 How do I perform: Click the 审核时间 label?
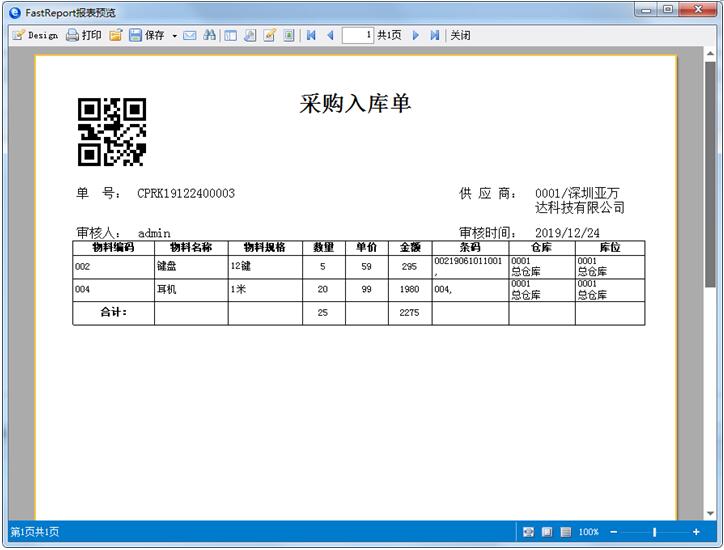488,233
